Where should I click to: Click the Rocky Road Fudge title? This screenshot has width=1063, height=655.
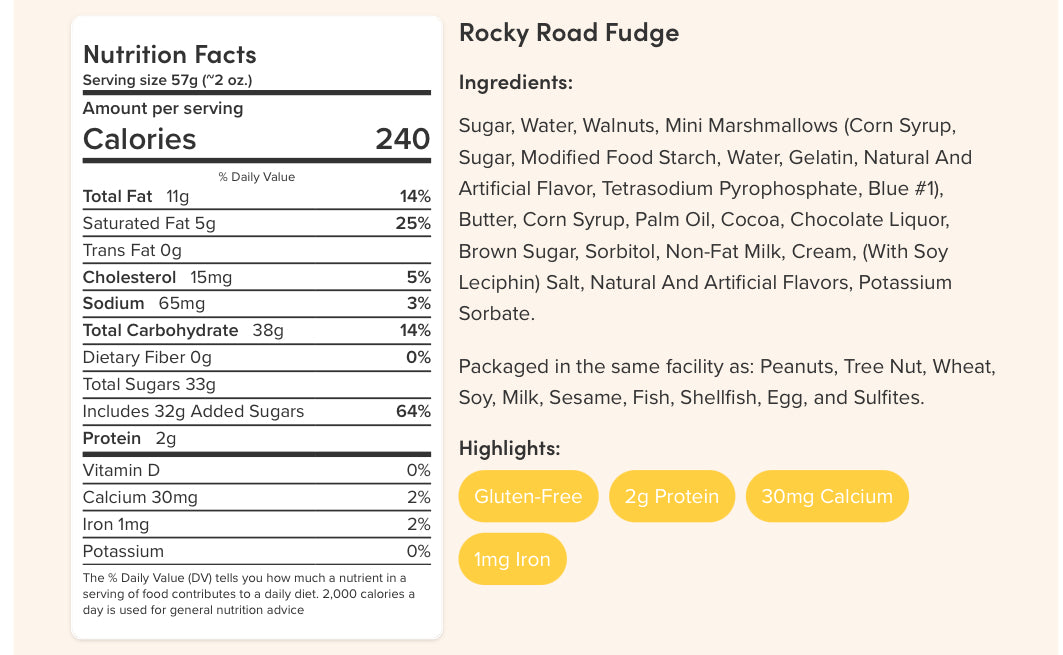pos(568,33)
